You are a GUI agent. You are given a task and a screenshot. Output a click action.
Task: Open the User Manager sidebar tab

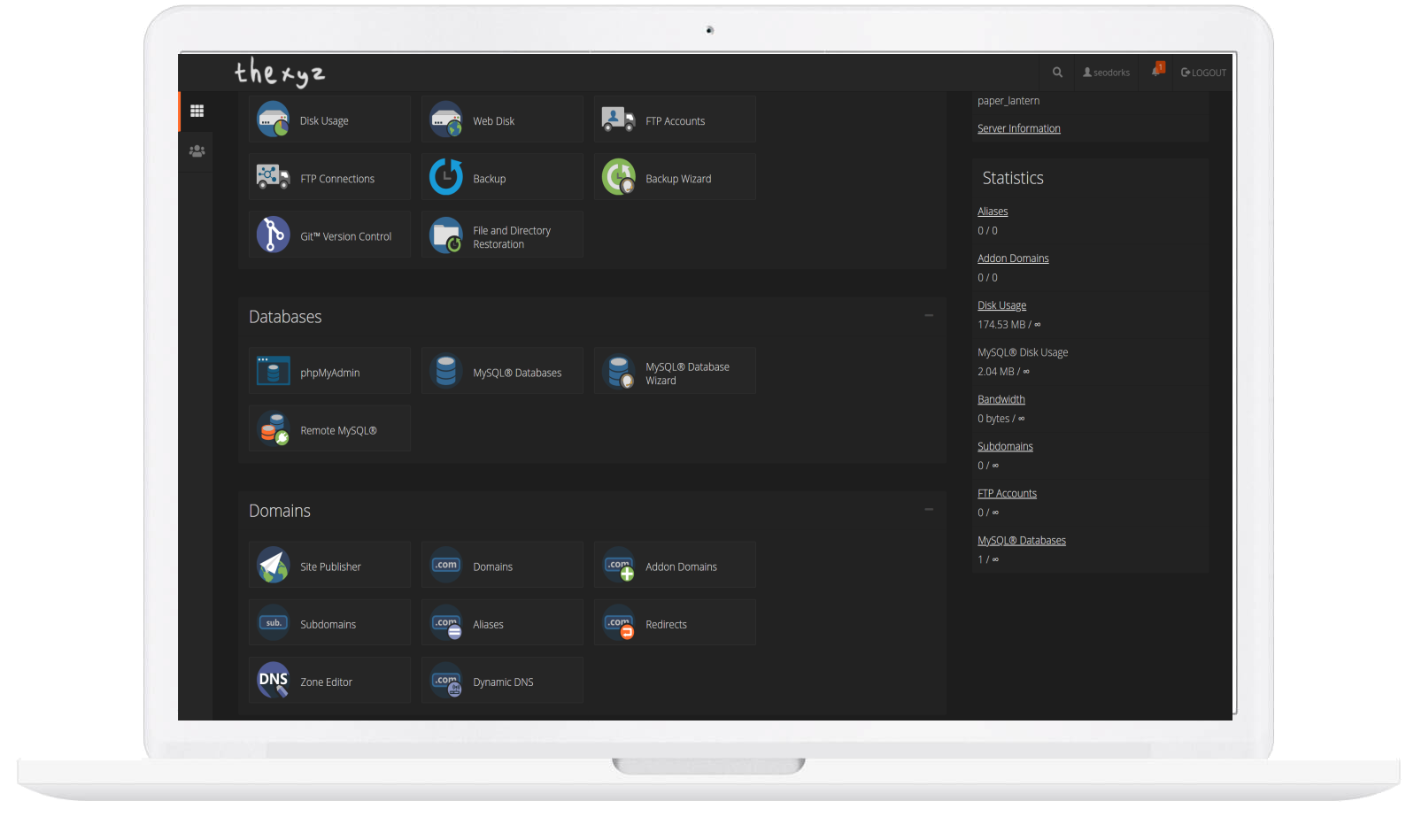click(197, 151)
